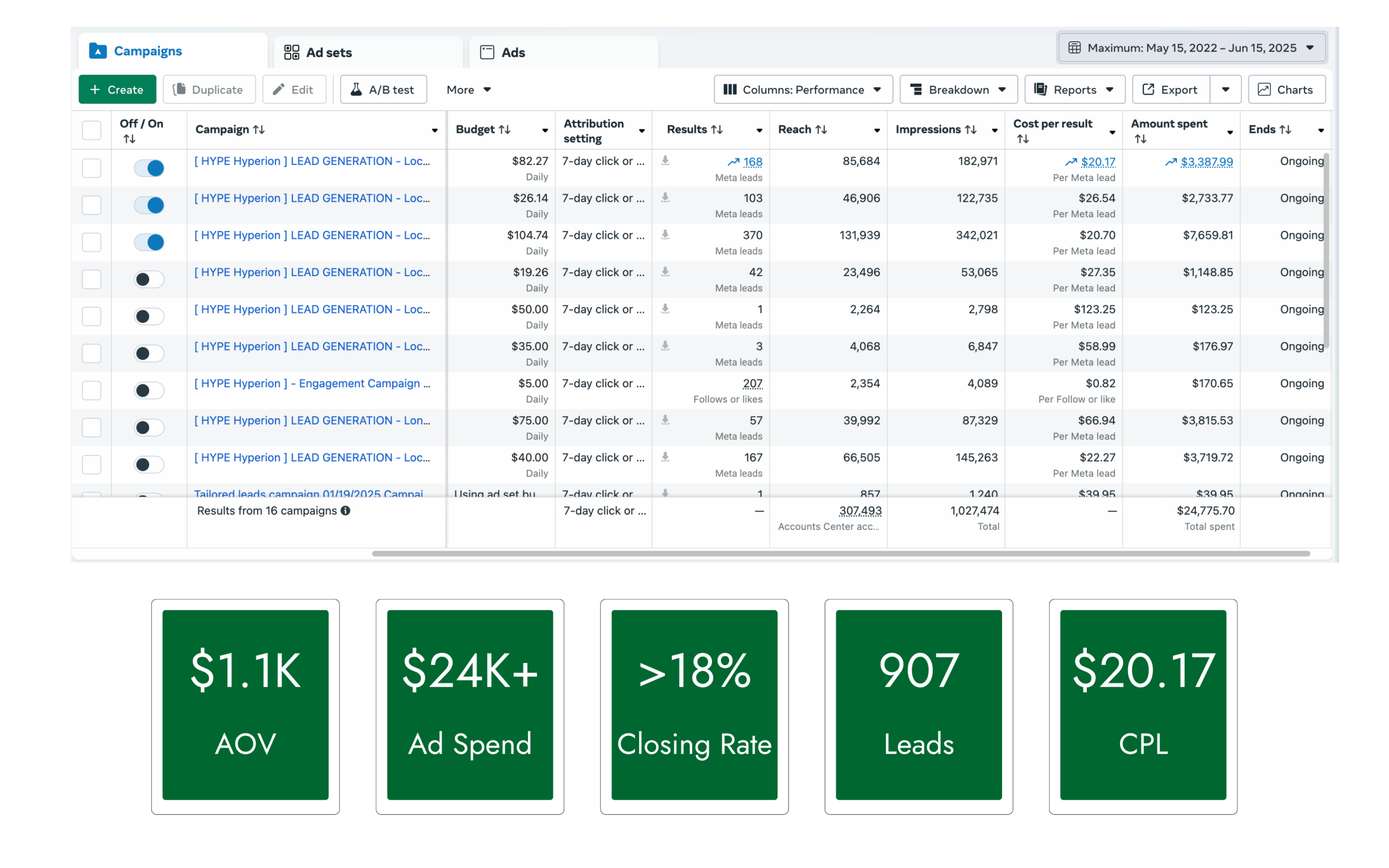Click the Ads square icon
This screenshot has width=1389, height=868.
point(487,52)
